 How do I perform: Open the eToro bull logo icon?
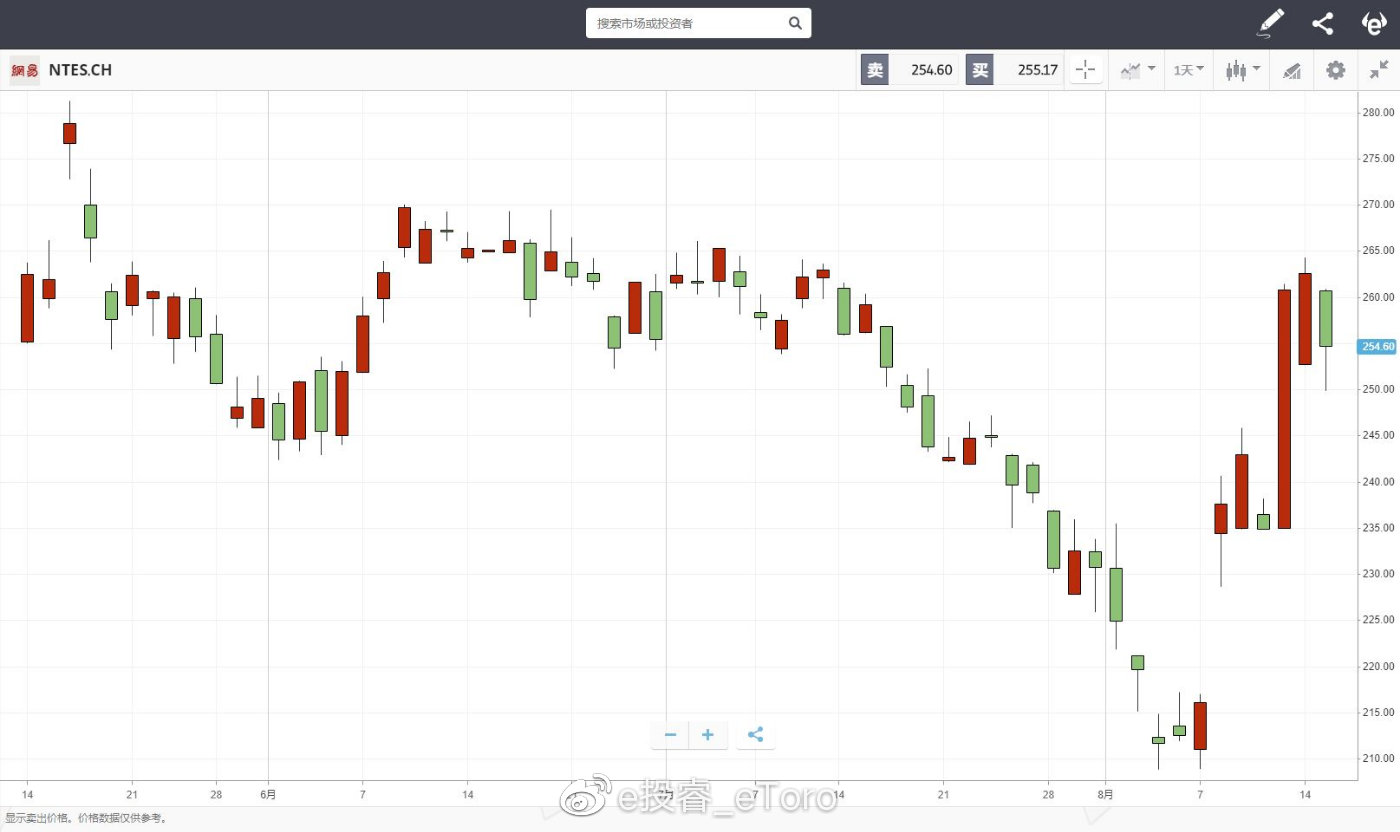point(1374,23)
